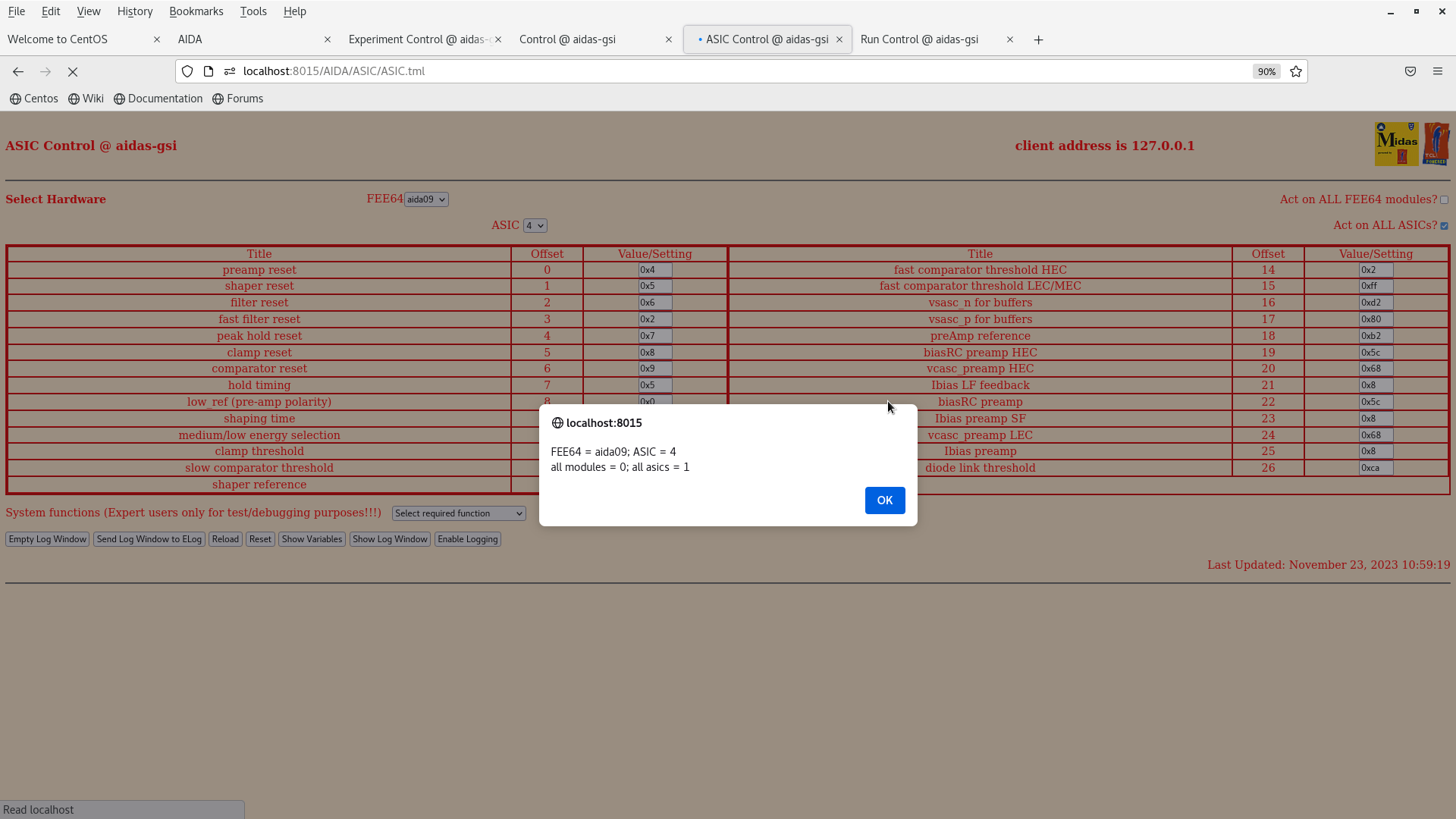The width and height of the screenshot is (1456, 819).
Task: Switch to the Run Control tab
Action: pyautogui.click(x=919, y=39)
